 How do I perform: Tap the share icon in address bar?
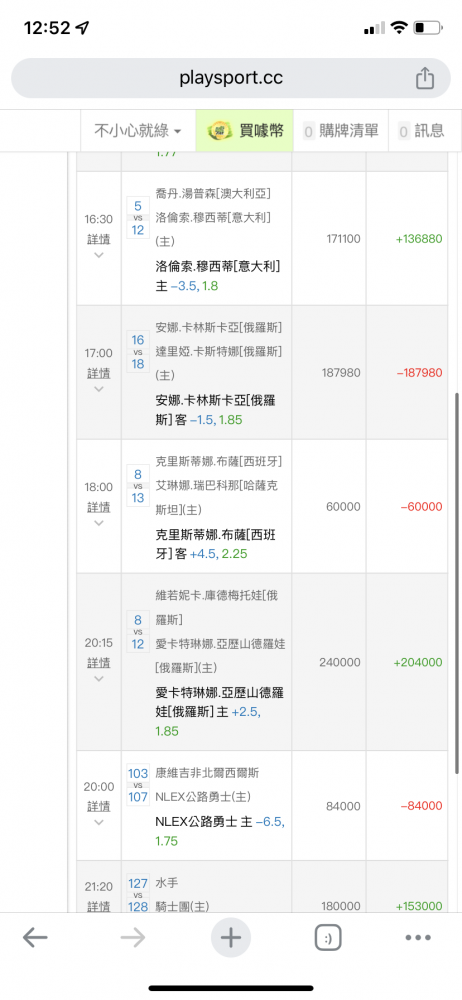tap(424, 78)
